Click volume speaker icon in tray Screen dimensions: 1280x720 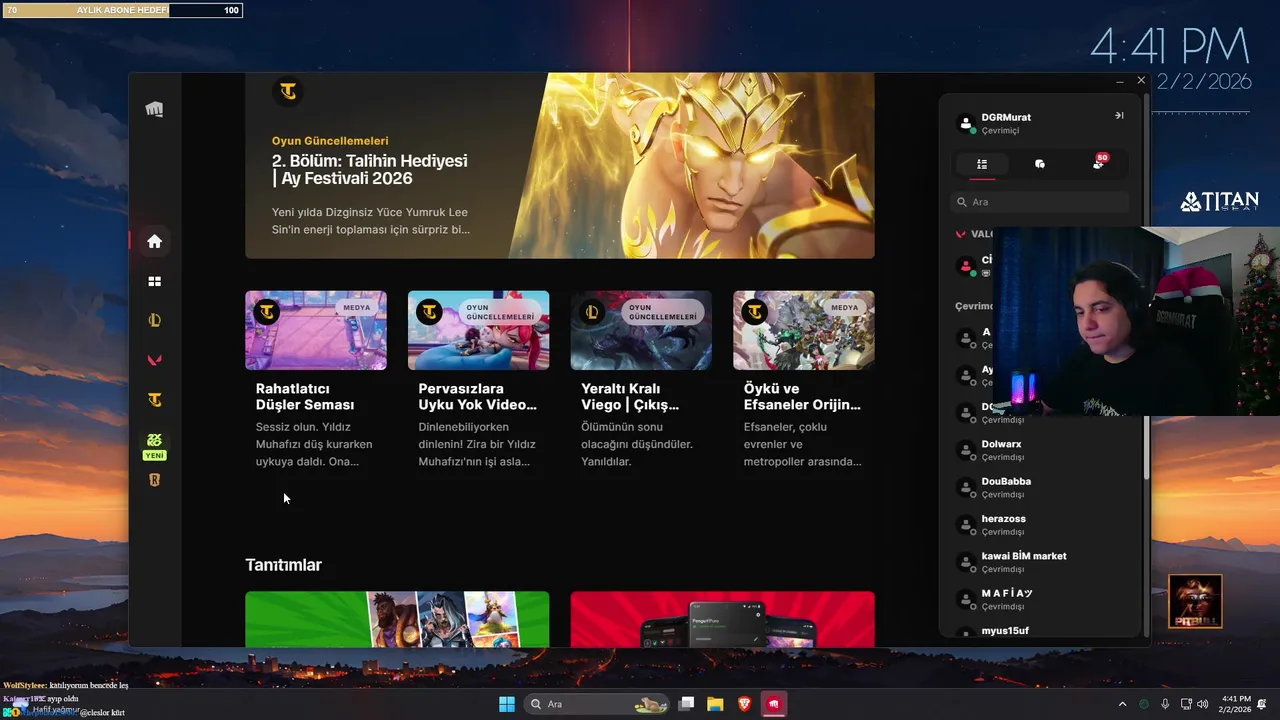(x=1202, y=704)
